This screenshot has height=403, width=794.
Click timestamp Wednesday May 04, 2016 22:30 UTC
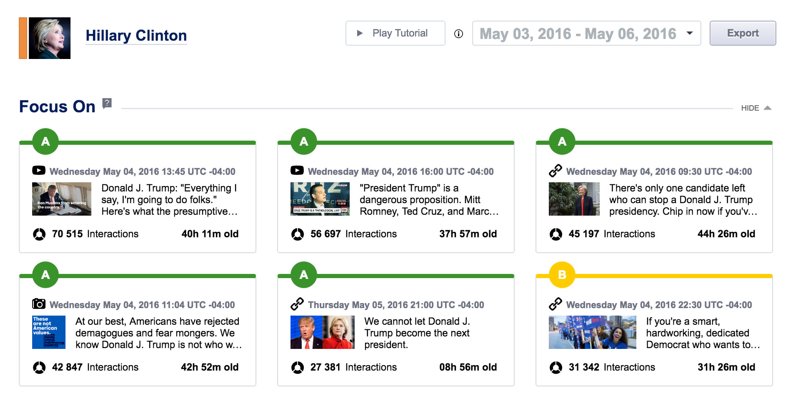[x=659, y=304]
